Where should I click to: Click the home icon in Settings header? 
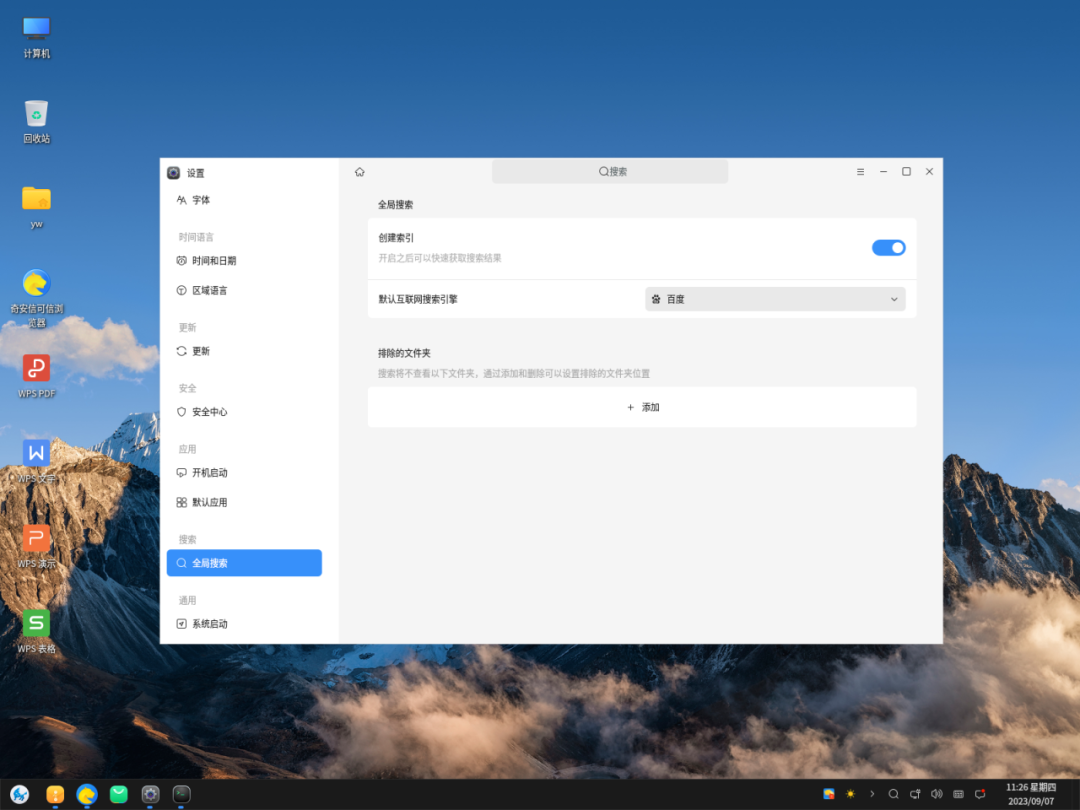coord(360,172)
